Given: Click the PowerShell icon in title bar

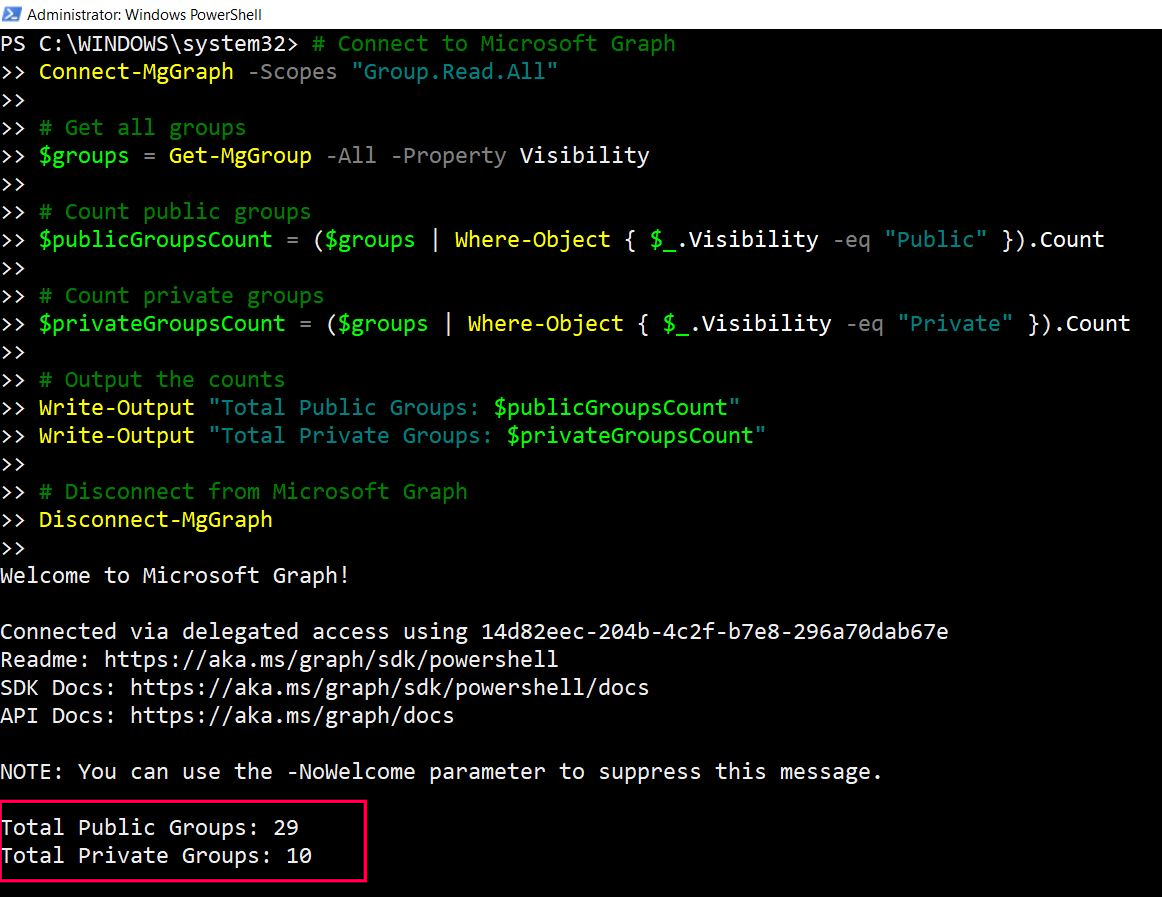Looking at the screenshot, I should coord(12,15).
